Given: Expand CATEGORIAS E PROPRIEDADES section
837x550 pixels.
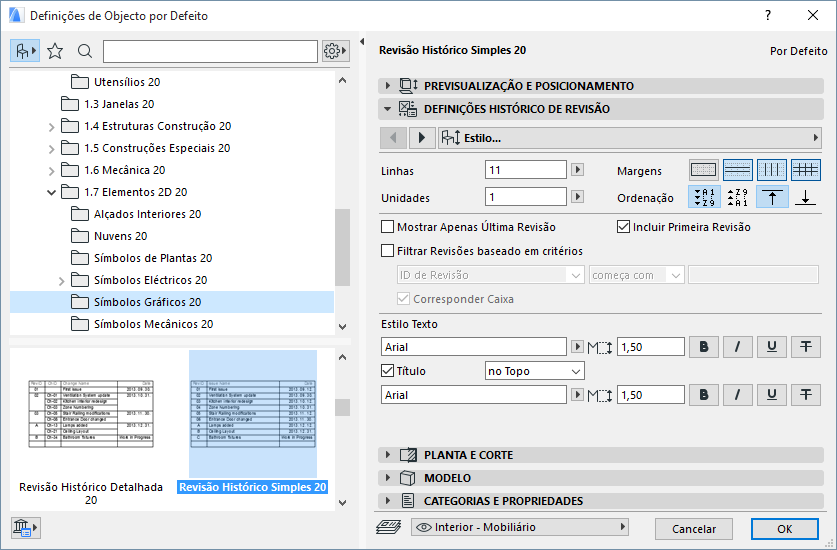Looking at the screenshot, I should (x=388, y=501).
